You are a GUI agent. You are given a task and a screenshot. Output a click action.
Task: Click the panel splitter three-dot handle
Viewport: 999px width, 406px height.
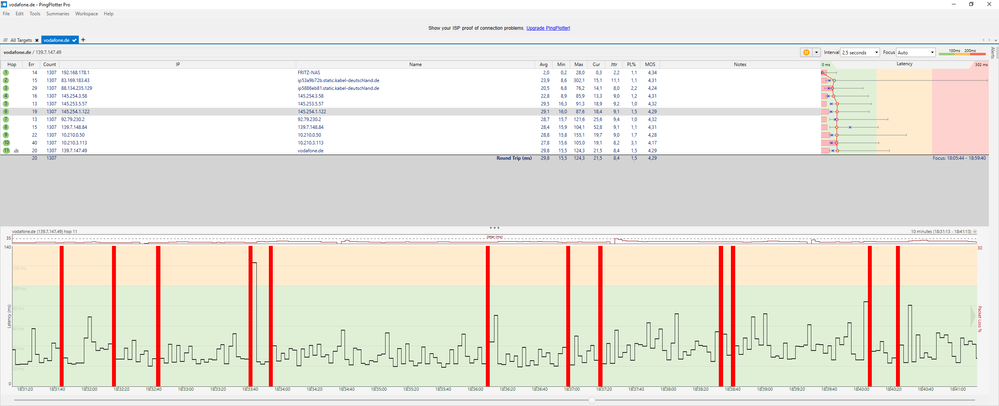tap(493, 227)
